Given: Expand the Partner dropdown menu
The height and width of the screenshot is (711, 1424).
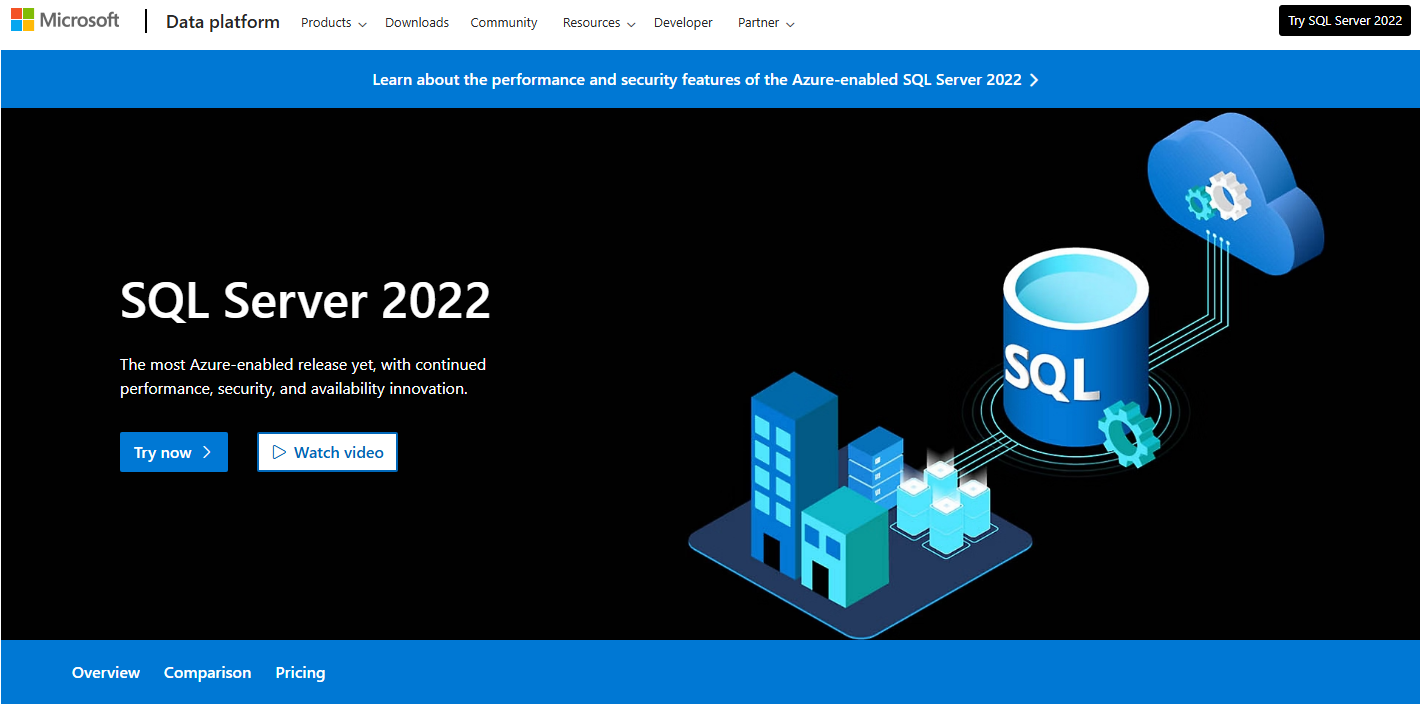Looking at the screenshot, I should tap(765, 23).
